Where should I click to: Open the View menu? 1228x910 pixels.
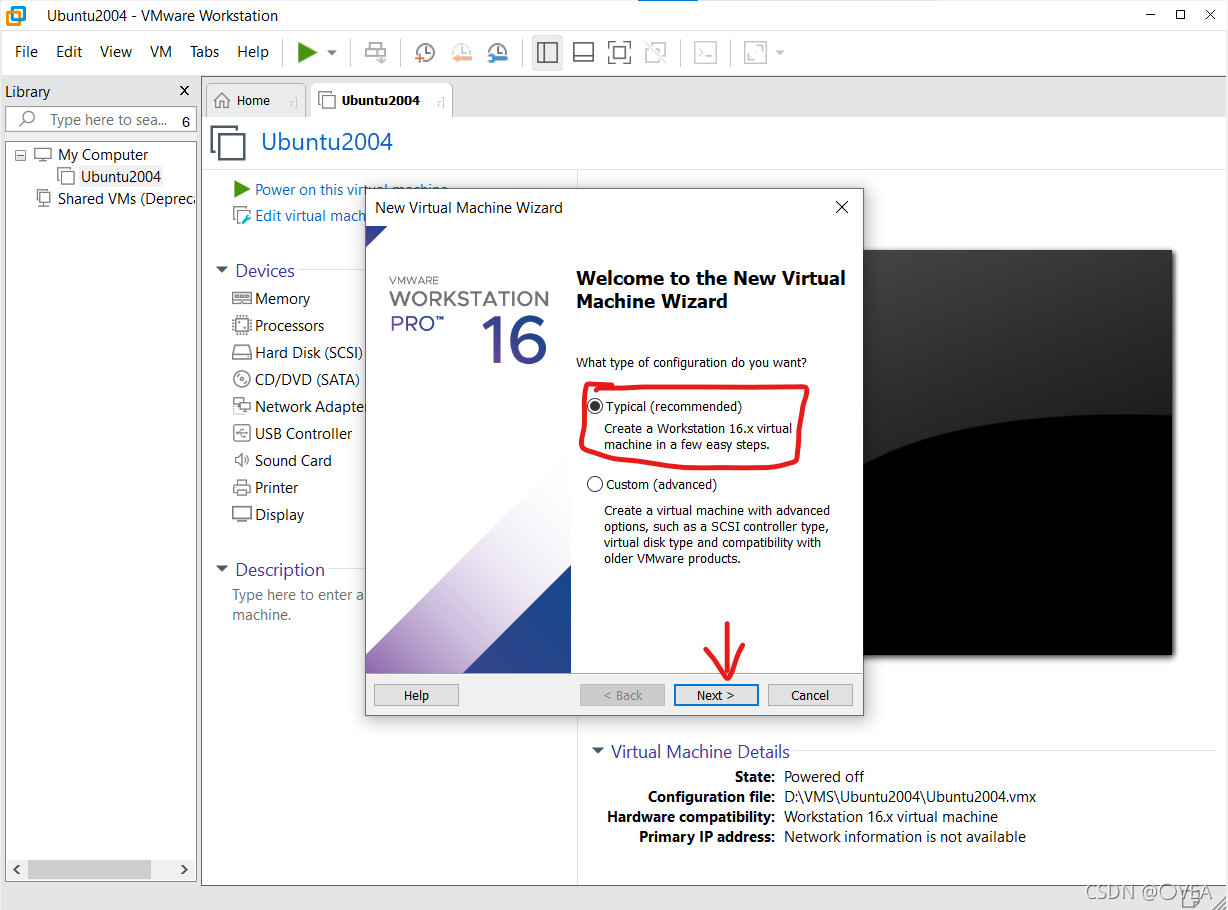(116, 52)
